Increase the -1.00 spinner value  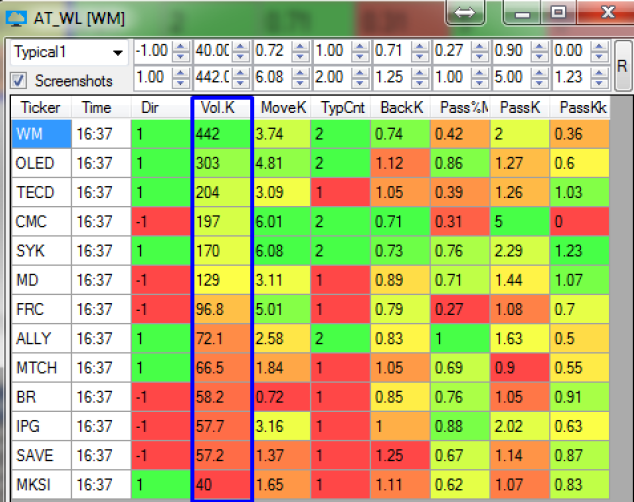coord(180,46)
